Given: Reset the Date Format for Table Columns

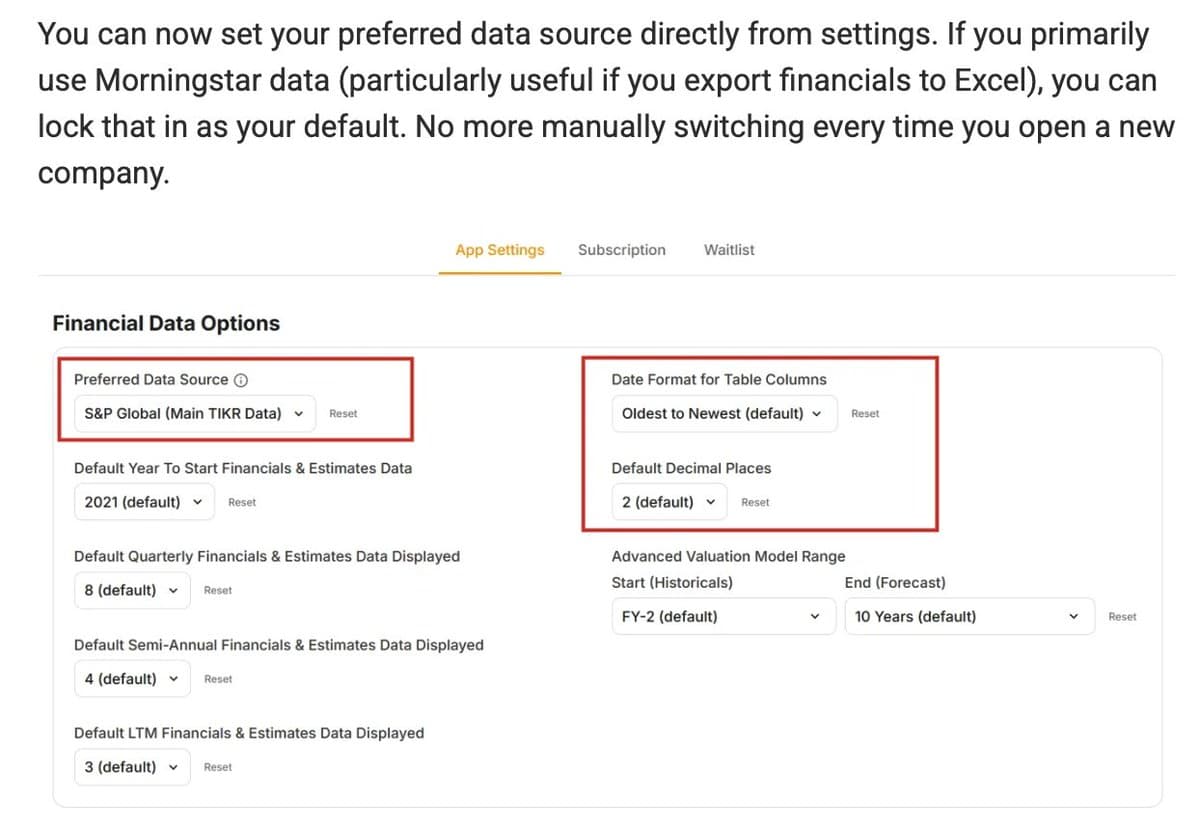Looking at the screenshot, I should (x=865, y=414).
